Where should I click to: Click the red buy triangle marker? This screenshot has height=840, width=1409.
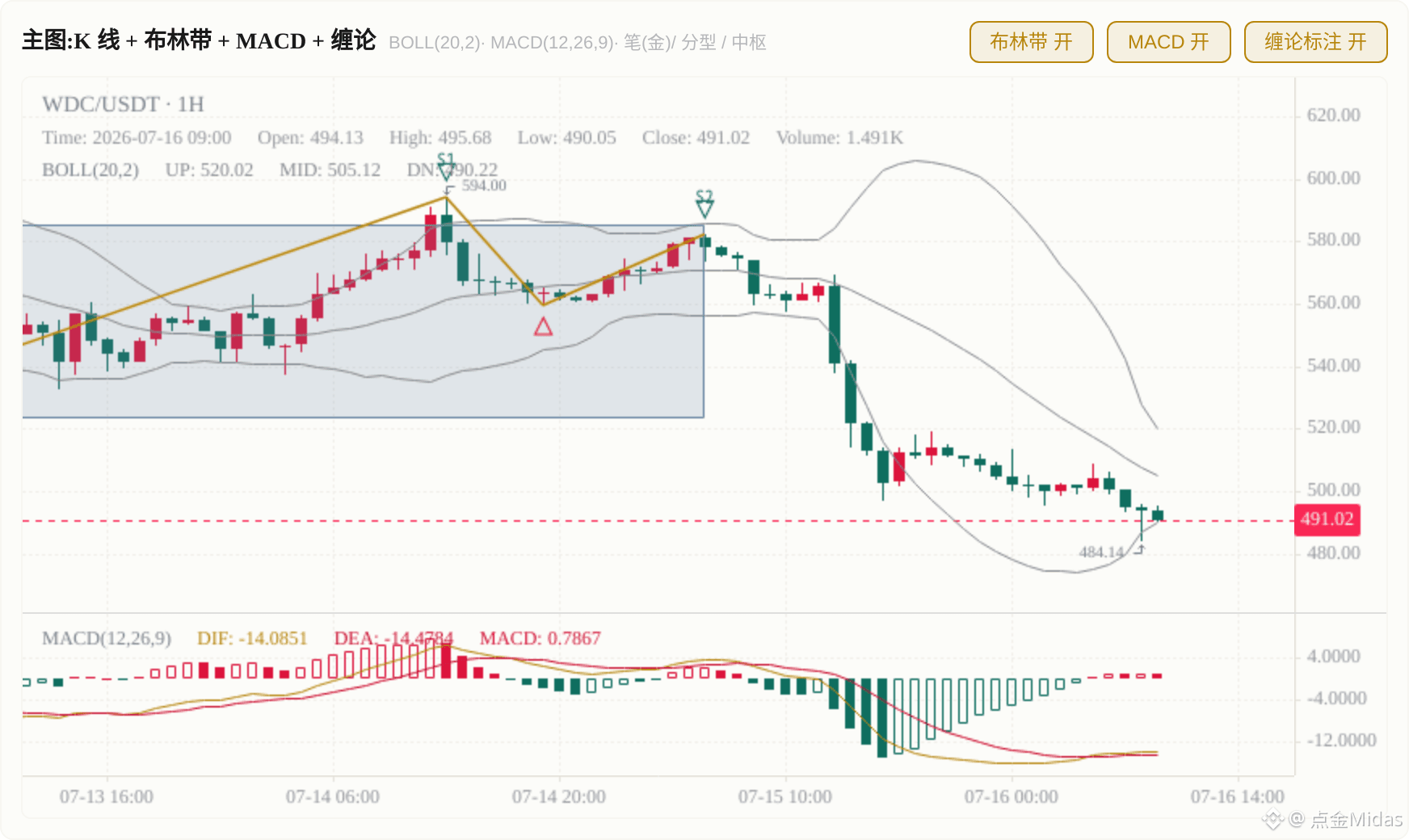(543, 327)
